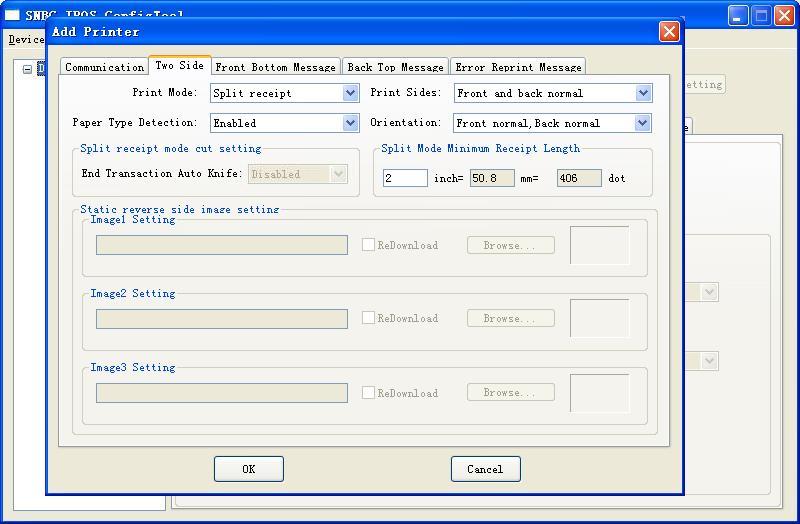Click the Image3 preview thumbnail box
Screen dimensions: 800x524
pos(599,393)
